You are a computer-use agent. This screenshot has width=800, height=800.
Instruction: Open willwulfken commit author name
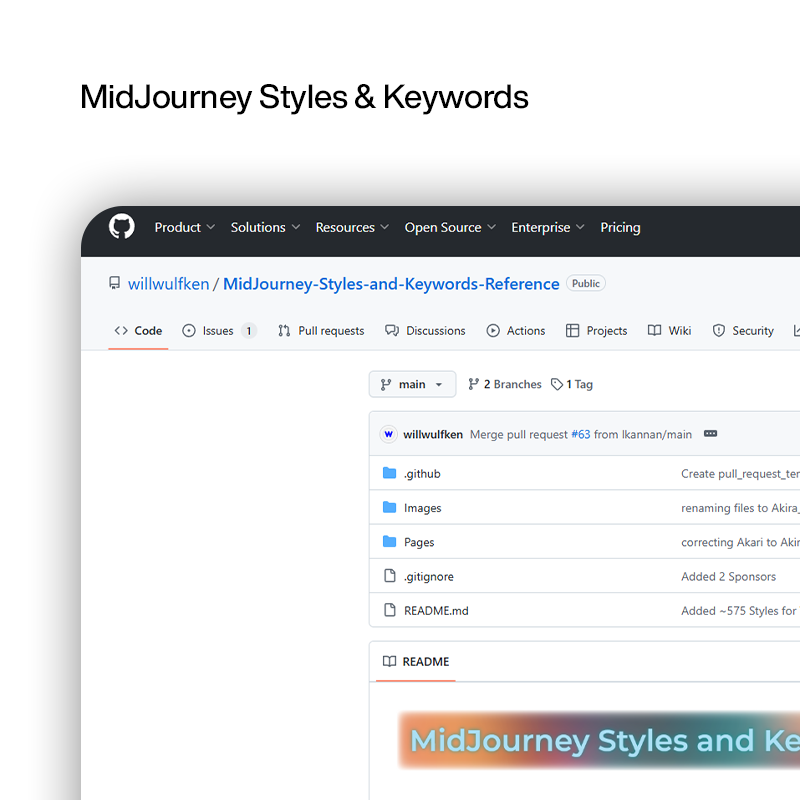click(x=433, y=434)
